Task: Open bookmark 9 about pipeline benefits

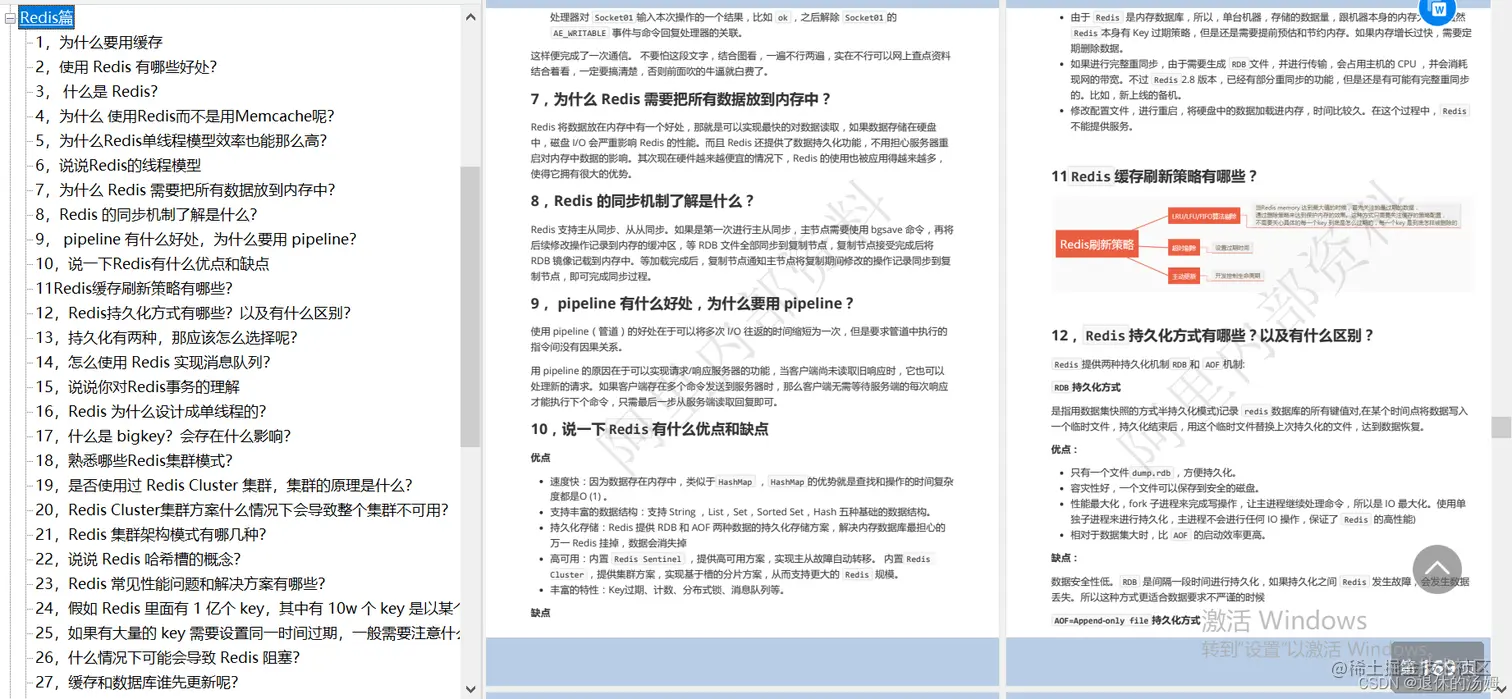Action: click(x=196, y=239)
